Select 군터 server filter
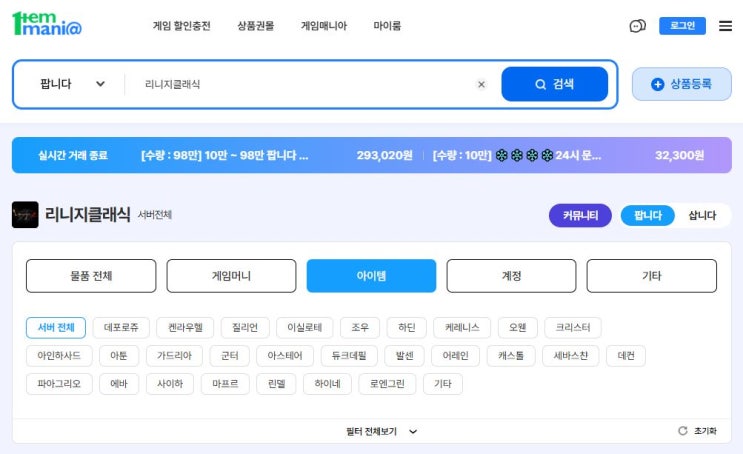This screenshot has width=743, height=454. point(230,356)
